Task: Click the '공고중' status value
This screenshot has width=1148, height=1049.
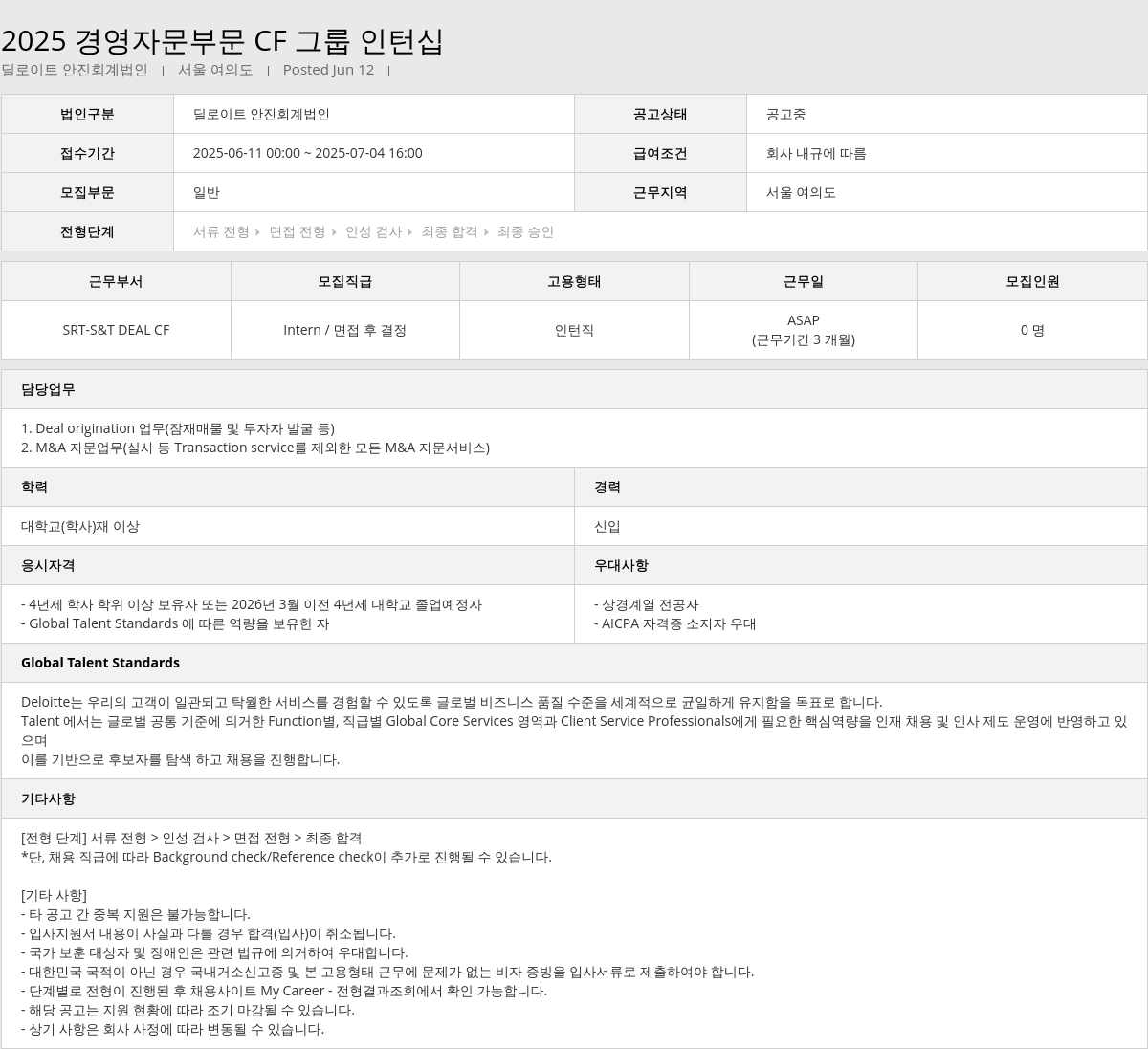Action: pos(785,114)
